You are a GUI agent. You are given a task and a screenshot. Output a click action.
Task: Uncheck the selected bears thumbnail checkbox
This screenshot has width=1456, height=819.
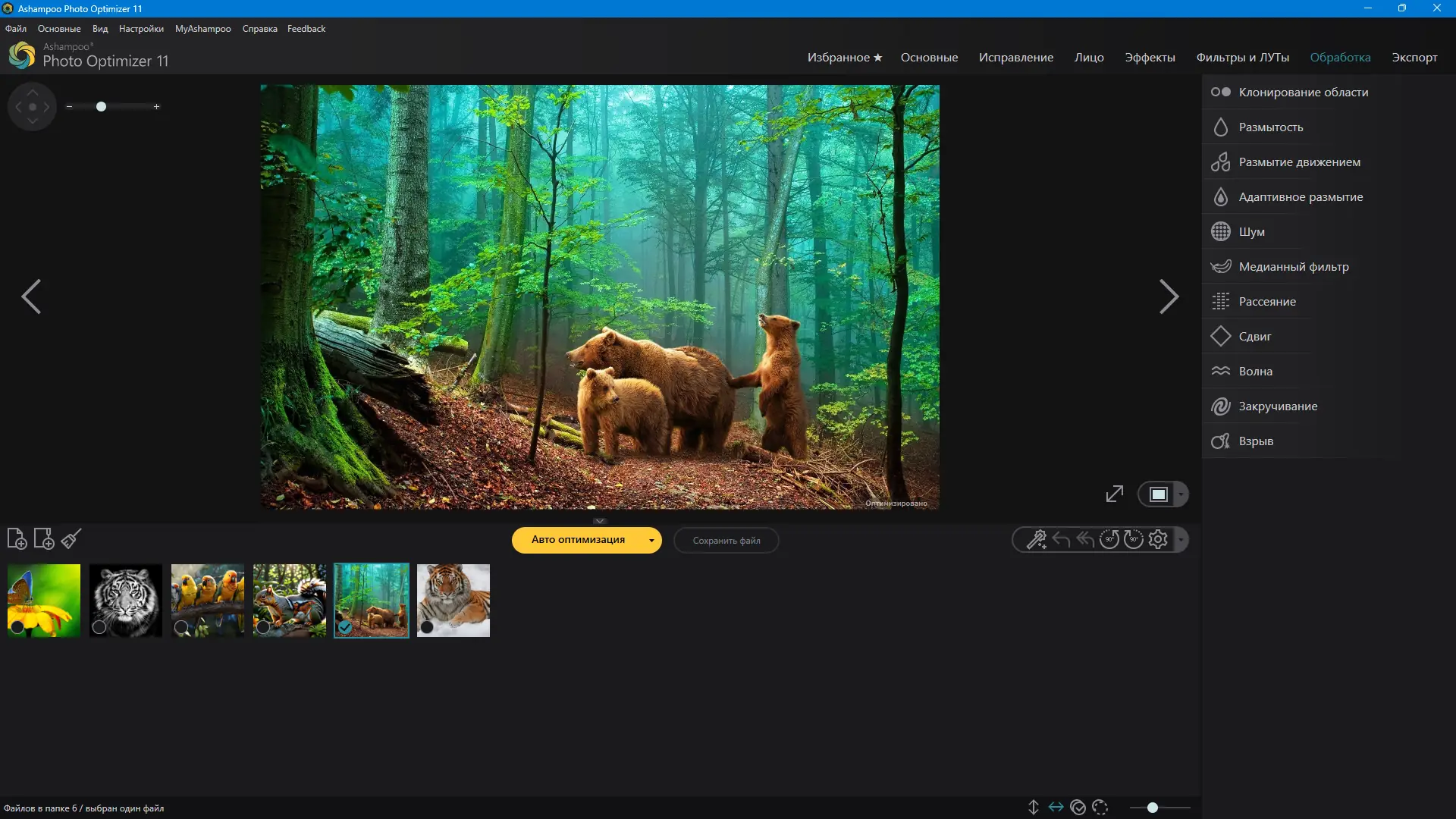[345, 627]
